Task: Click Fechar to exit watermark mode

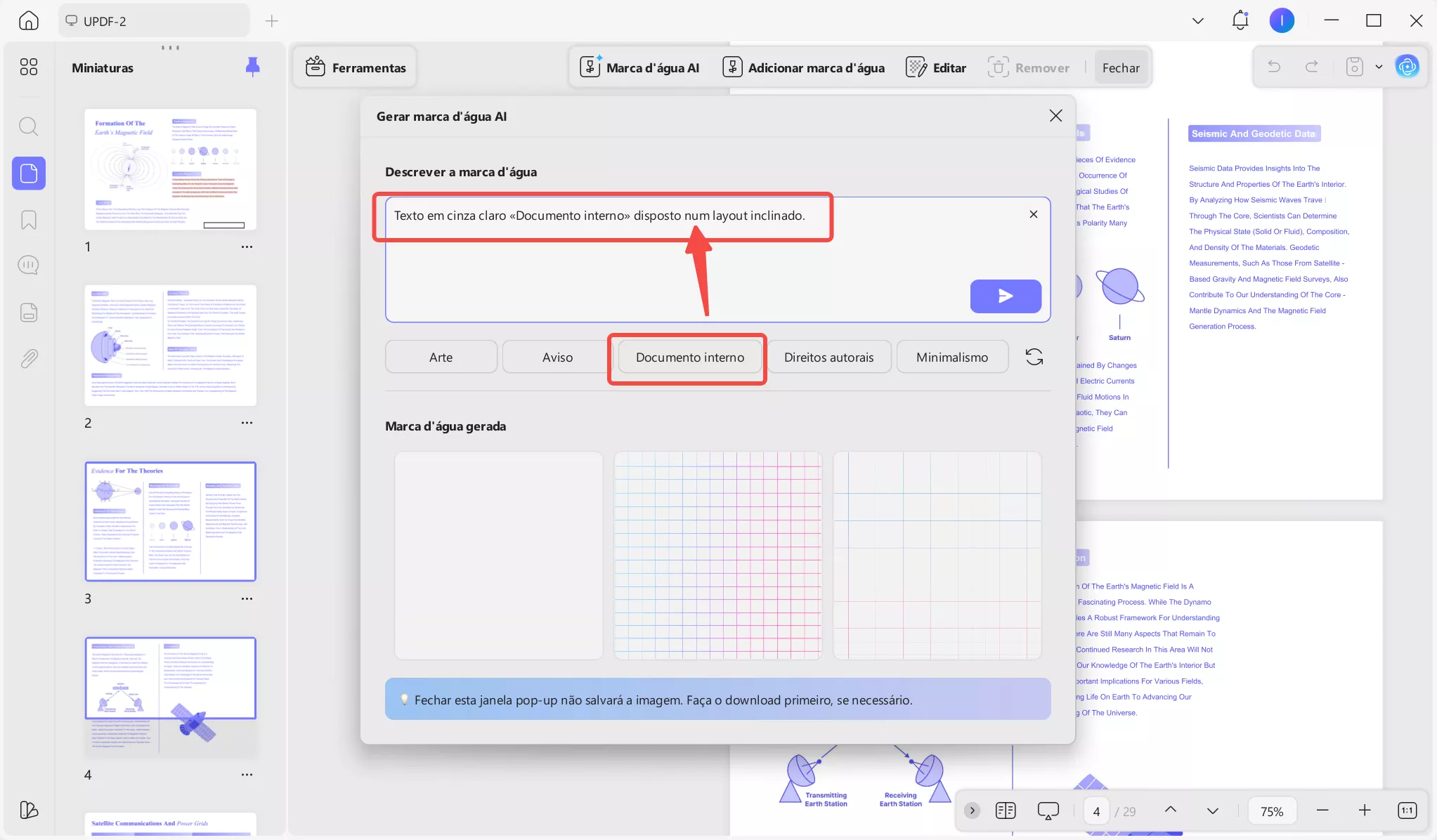Action: pos(1119,67)
